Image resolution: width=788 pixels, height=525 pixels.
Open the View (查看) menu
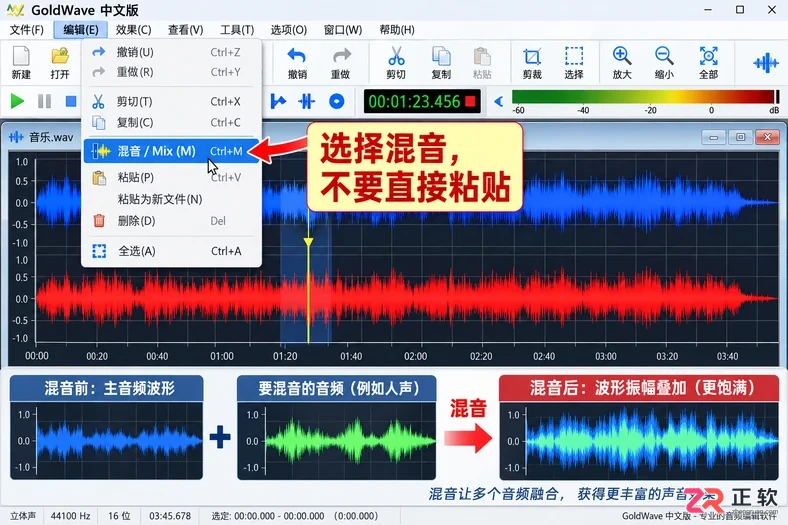(x=185, y=30)
